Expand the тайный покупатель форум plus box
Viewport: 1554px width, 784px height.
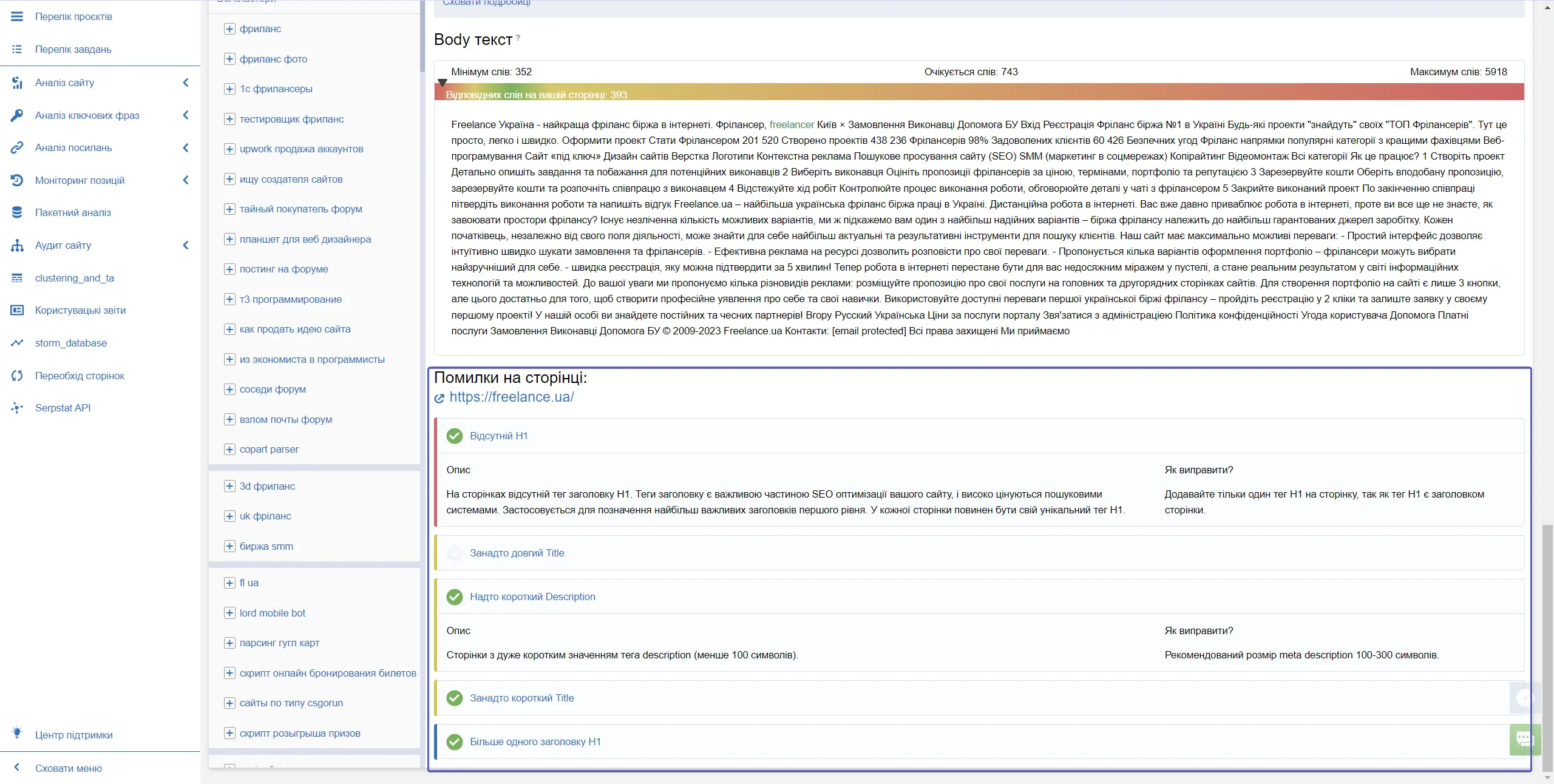[229, 209]
